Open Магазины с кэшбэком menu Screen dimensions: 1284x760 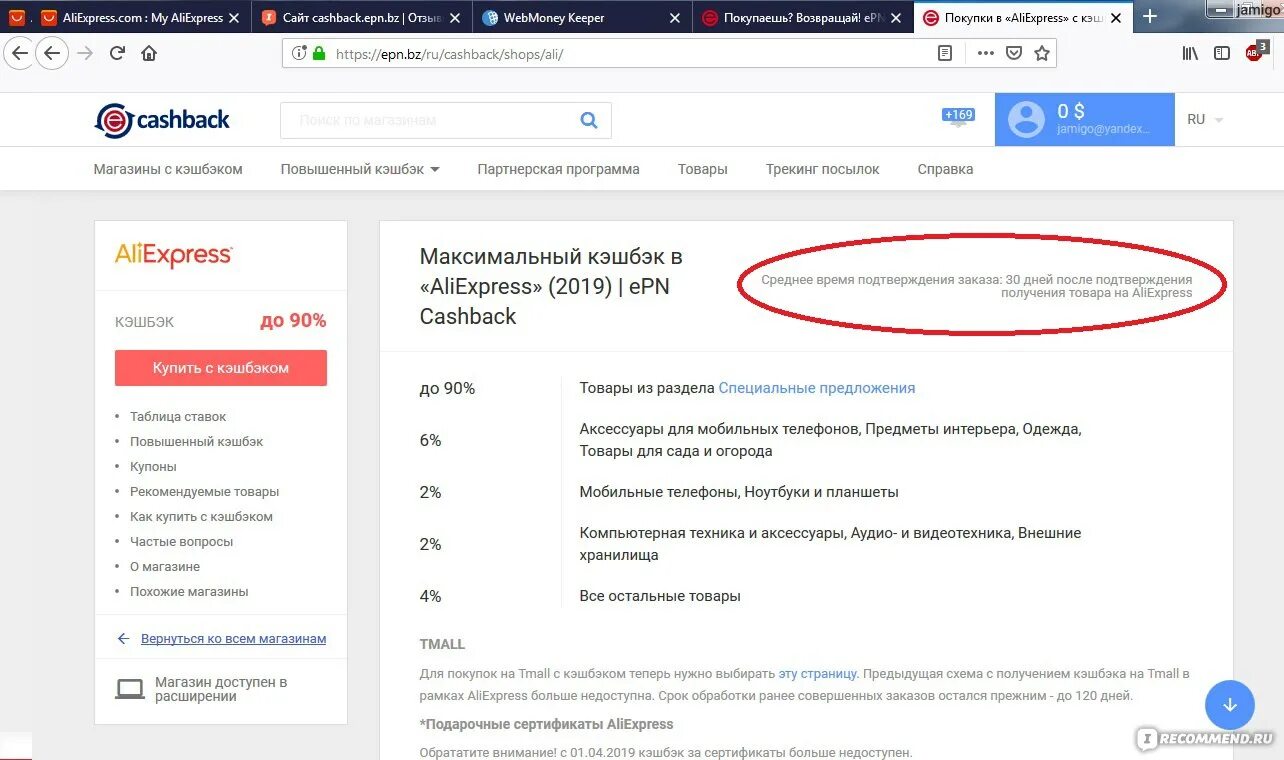[168, 169]
